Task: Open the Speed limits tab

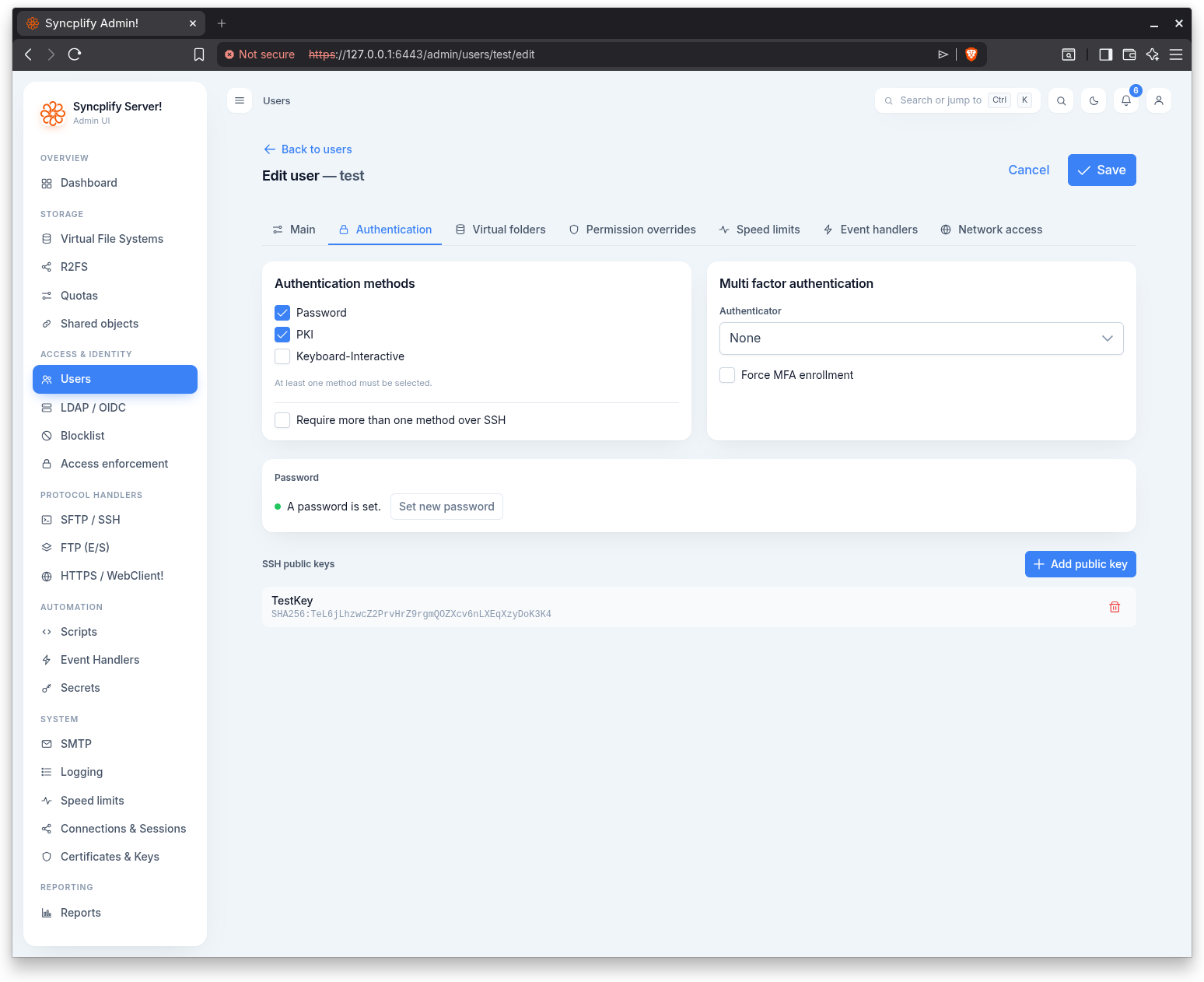Action: pyautogui.click(x=759, y=230)
